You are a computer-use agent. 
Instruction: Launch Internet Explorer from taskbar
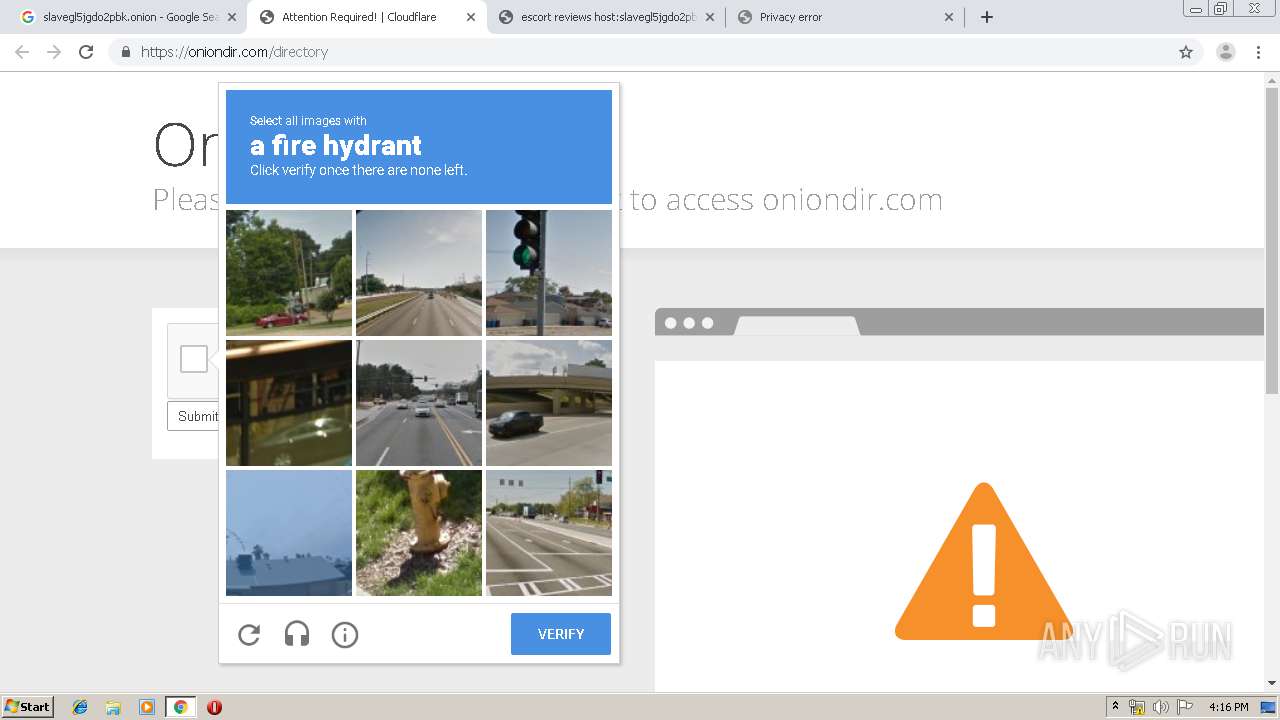[x=80, y=707]
